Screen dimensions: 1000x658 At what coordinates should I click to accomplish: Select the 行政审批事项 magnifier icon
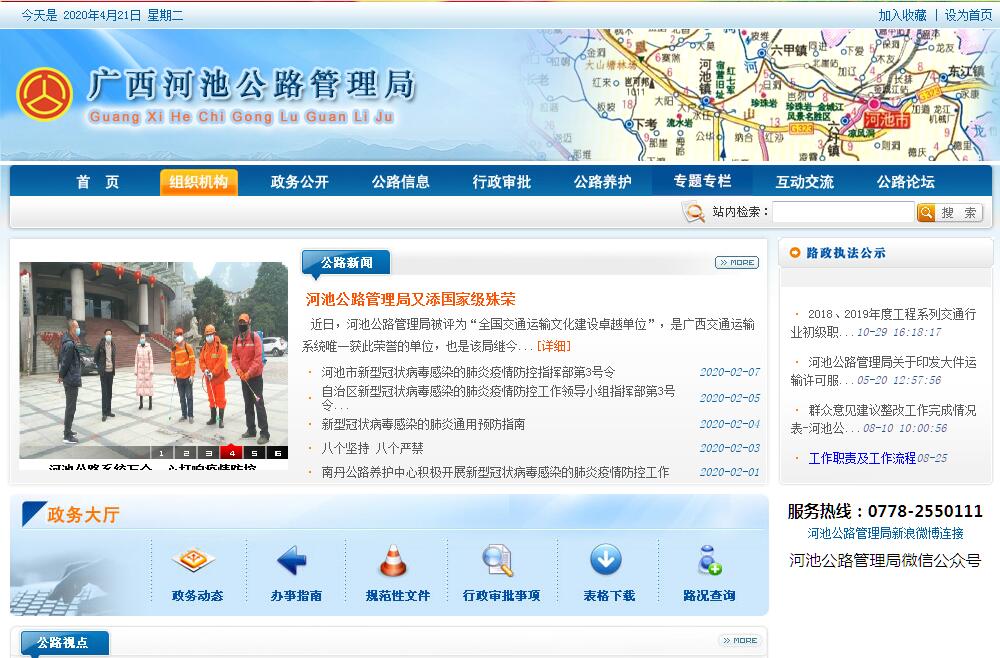[498, 561]
